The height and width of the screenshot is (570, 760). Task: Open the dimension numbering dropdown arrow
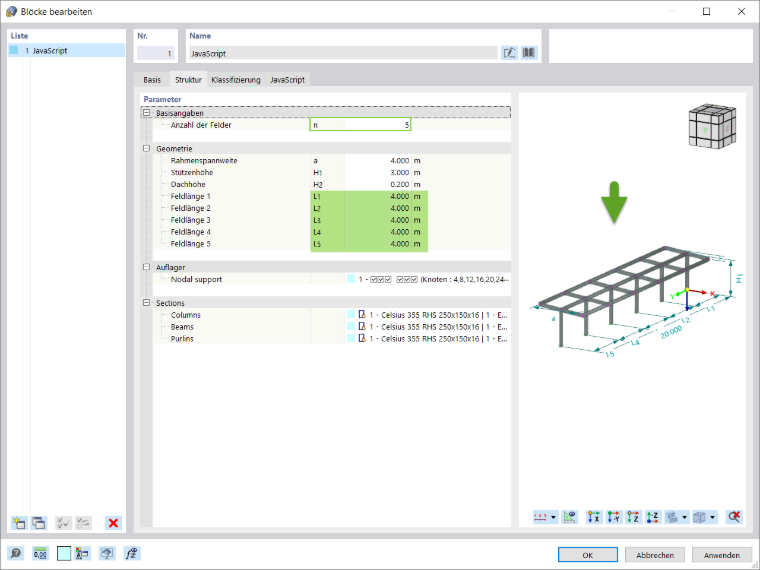[x=554, y=517]
